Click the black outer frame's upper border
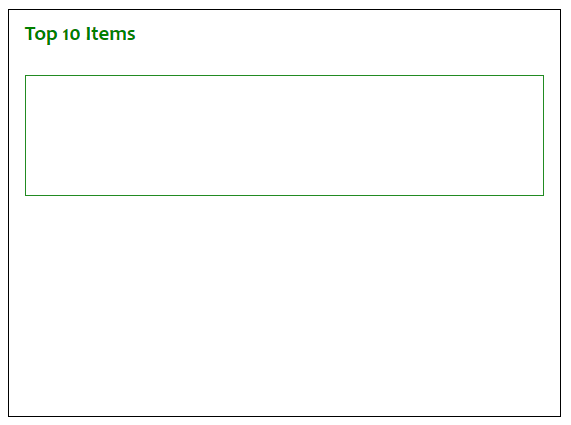 tap(284, 10)
